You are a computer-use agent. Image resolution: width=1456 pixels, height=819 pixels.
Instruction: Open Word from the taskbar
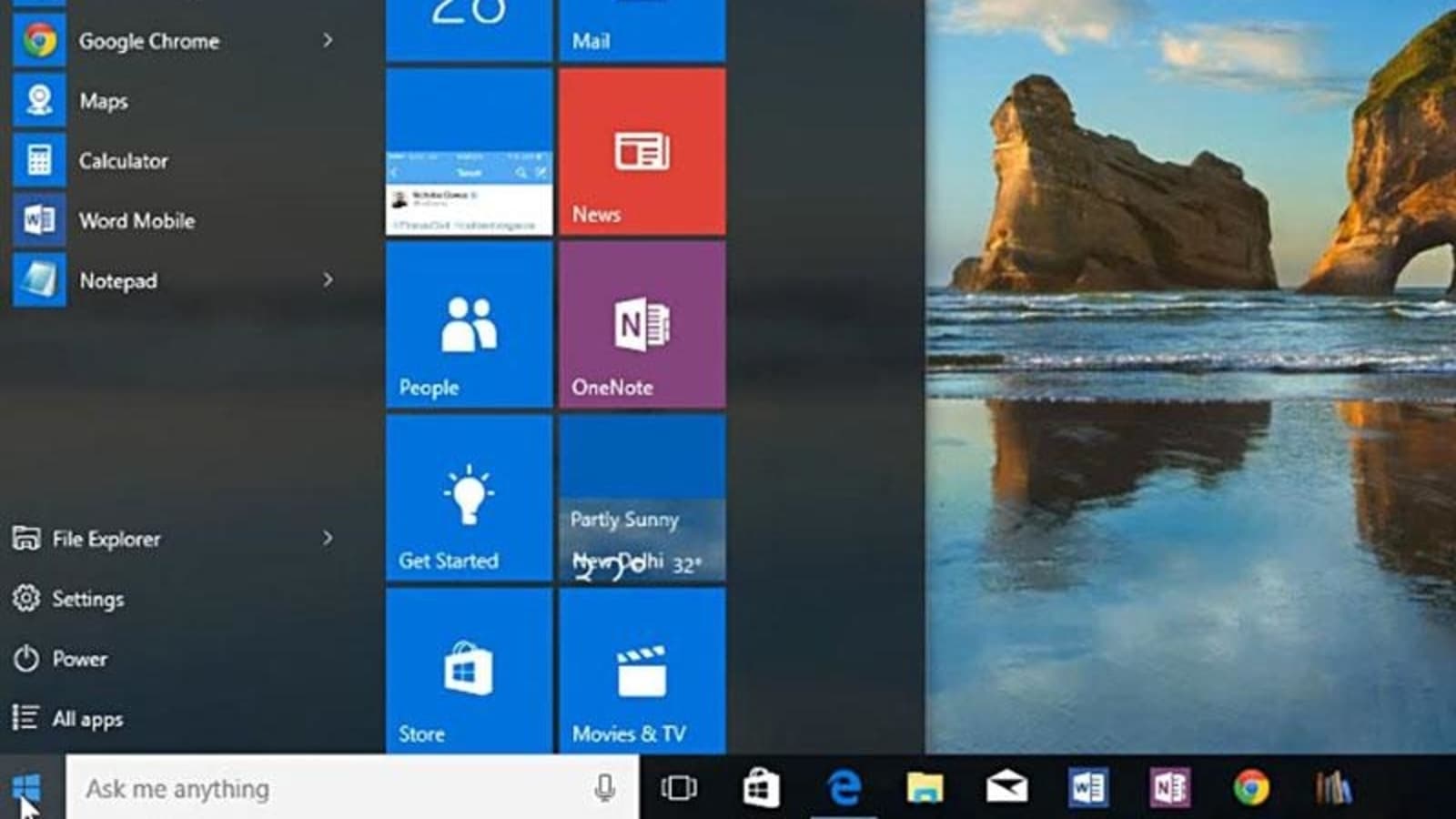point(1088,788)
